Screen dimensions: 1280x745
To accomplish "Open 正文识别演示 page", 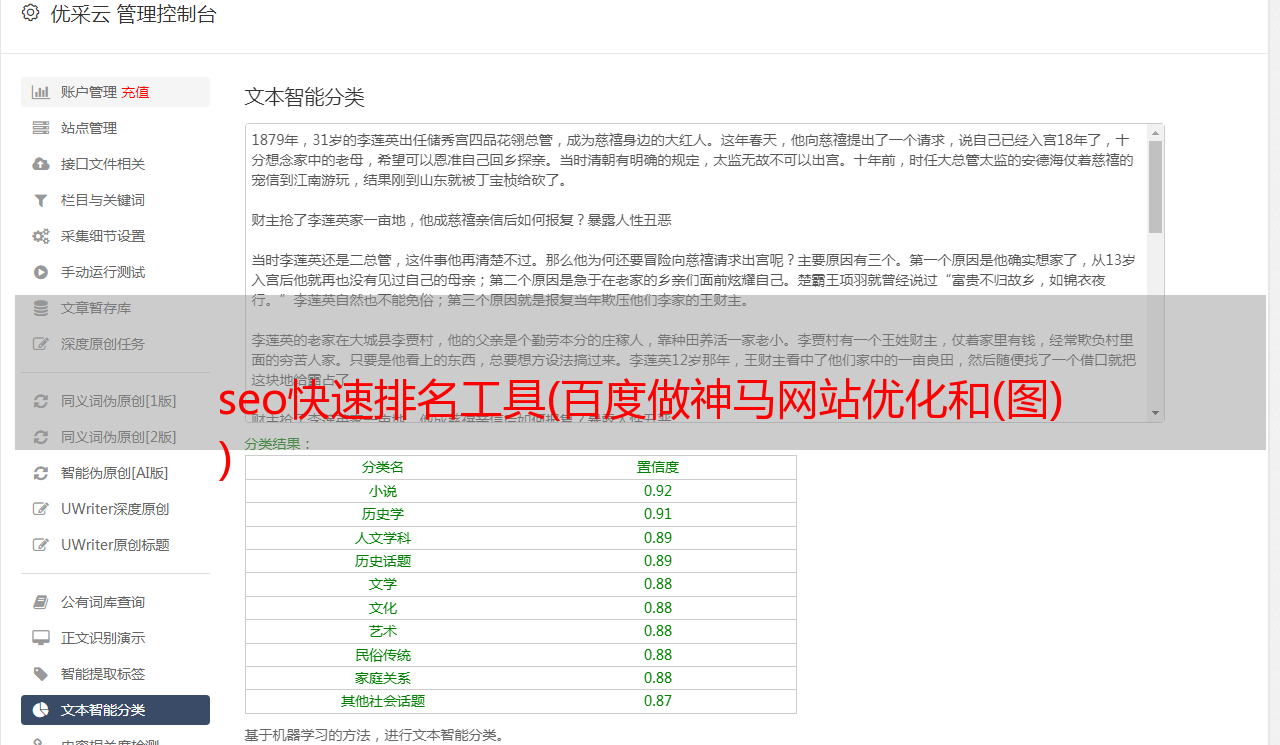I will point(115,638).
